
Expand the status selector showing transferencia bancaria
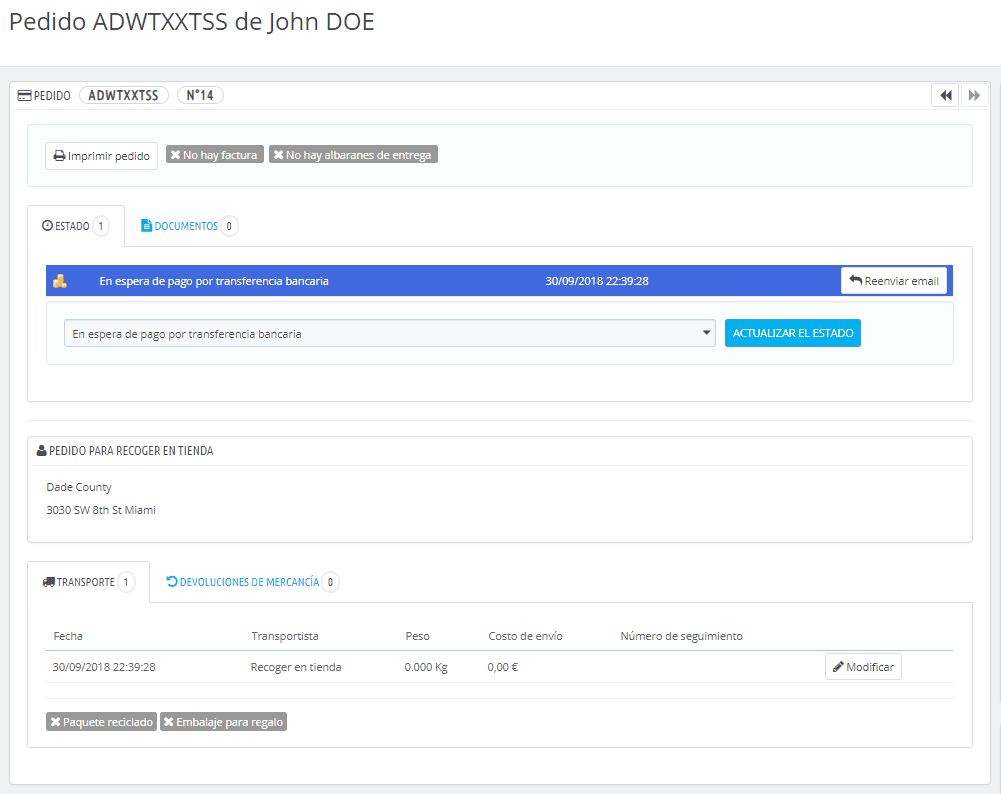390,331
